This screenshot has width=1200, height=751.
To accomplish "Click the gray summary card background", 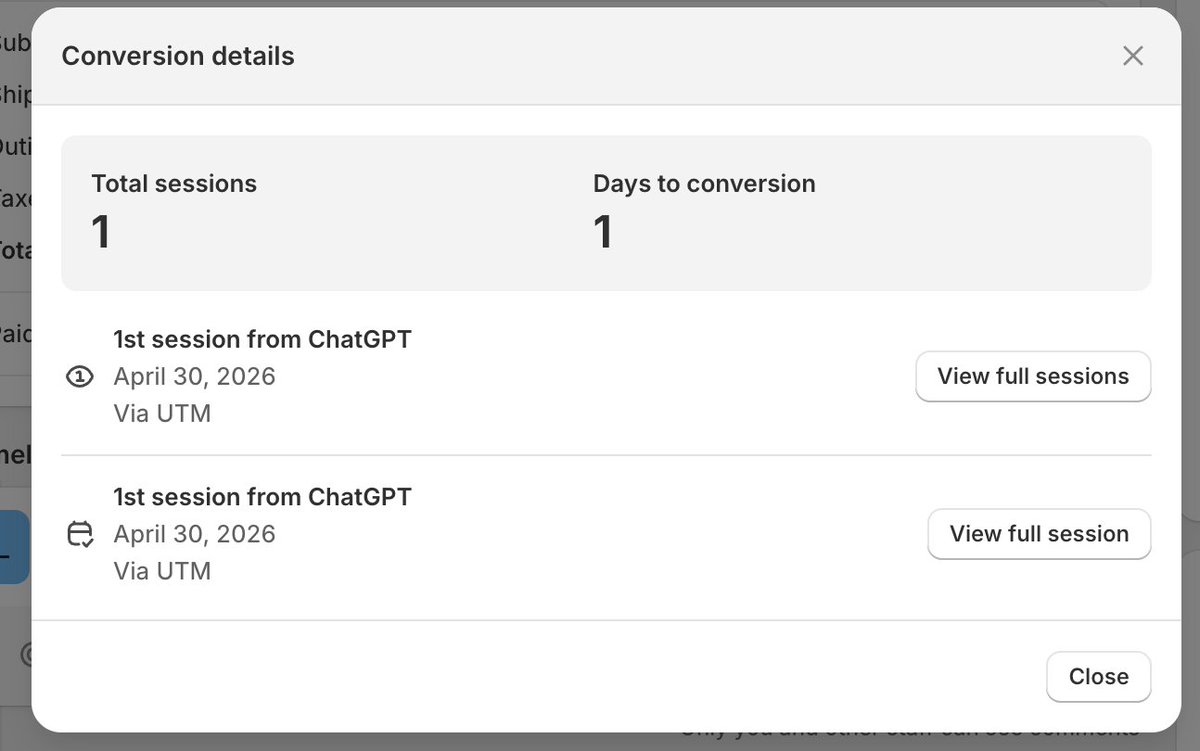I will (x=606, y=213).
